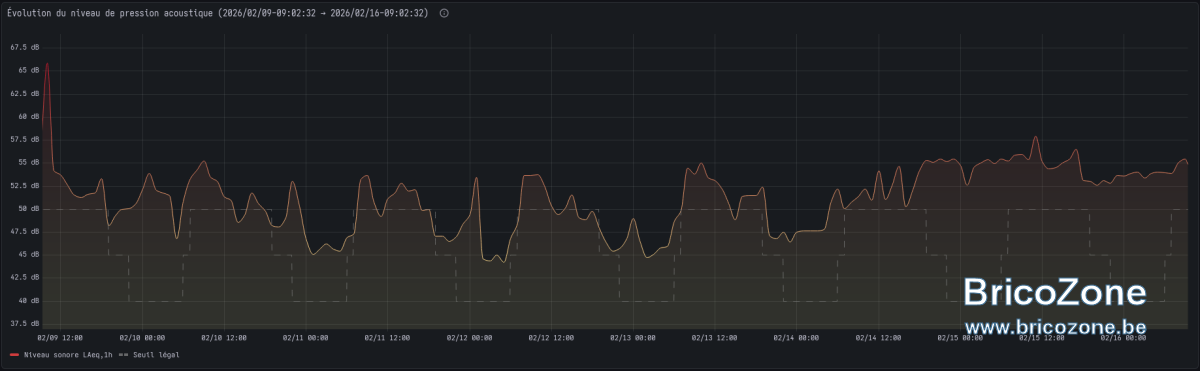Click the '45 dB' y-axis label
The height and width of the screenshot is (371, 1200).
click(28, 254)
